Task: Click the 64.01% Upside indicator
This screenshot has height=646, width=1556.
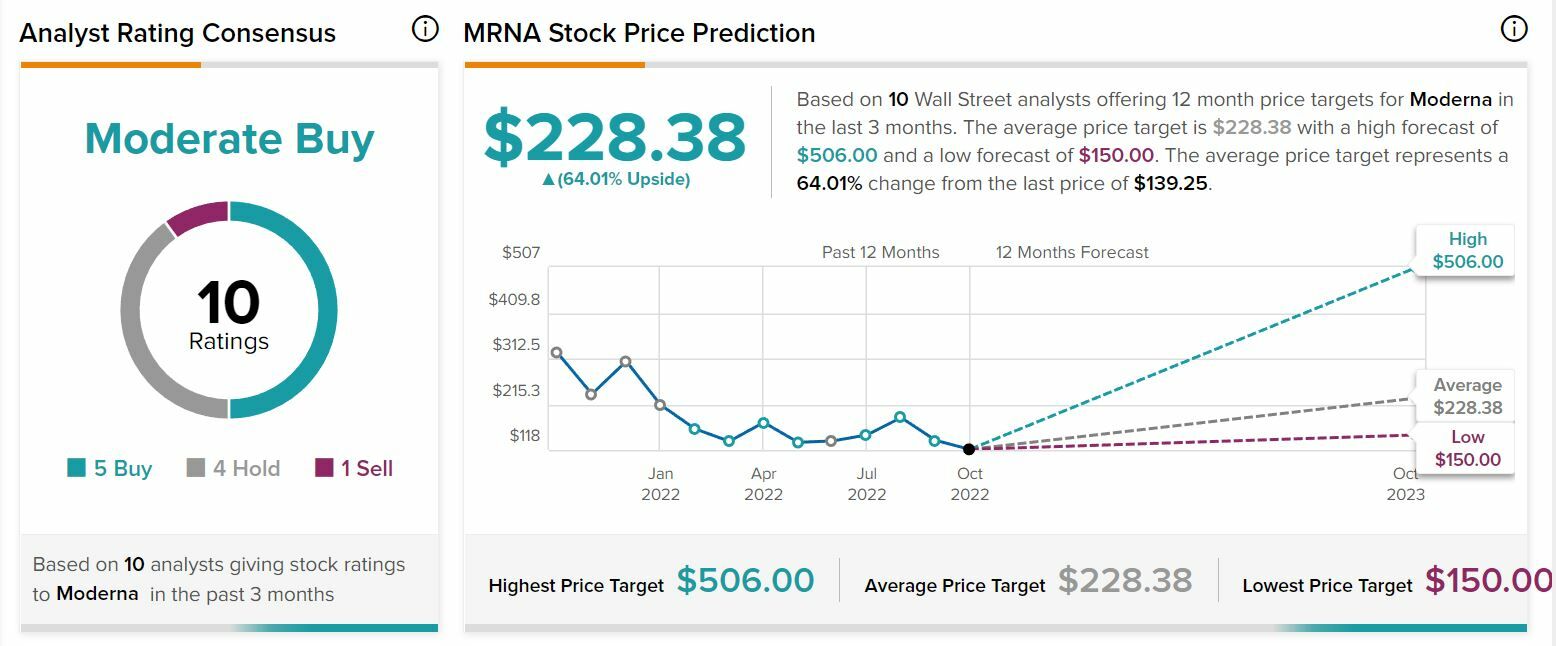Action: coord(615,180)
